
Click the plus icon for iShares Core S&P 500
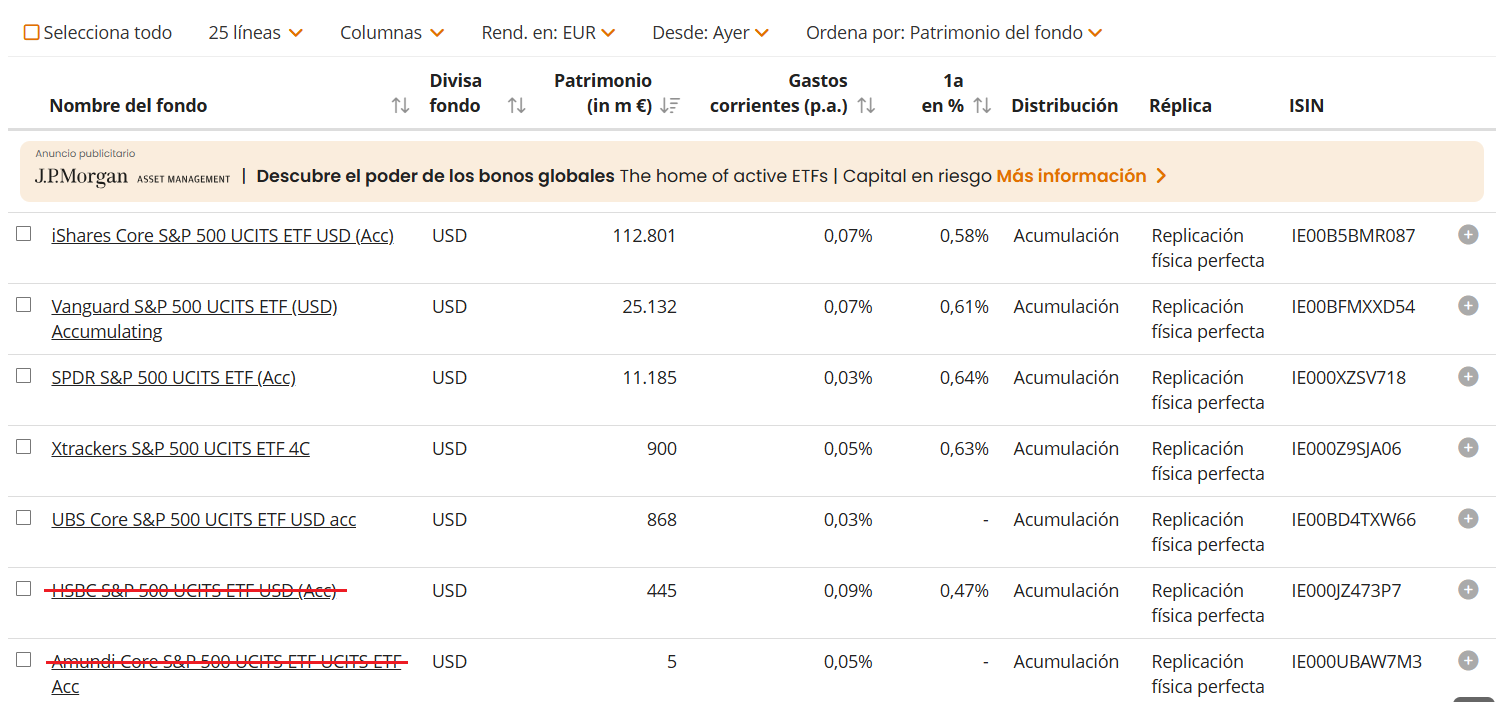[x=1468, y=235]
